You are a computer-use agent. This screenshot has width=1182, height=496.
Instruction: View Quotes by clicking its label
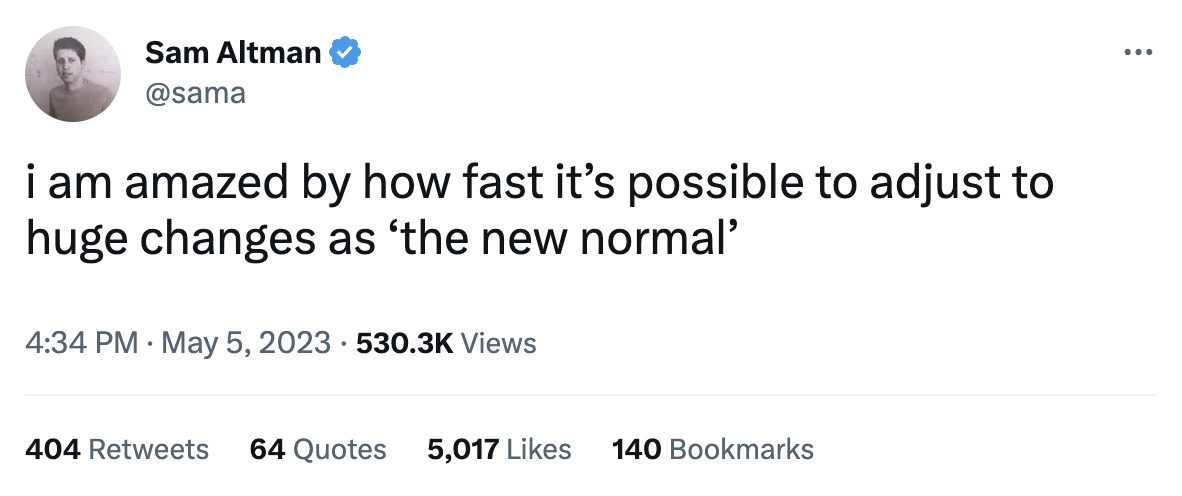coord(341,450)
